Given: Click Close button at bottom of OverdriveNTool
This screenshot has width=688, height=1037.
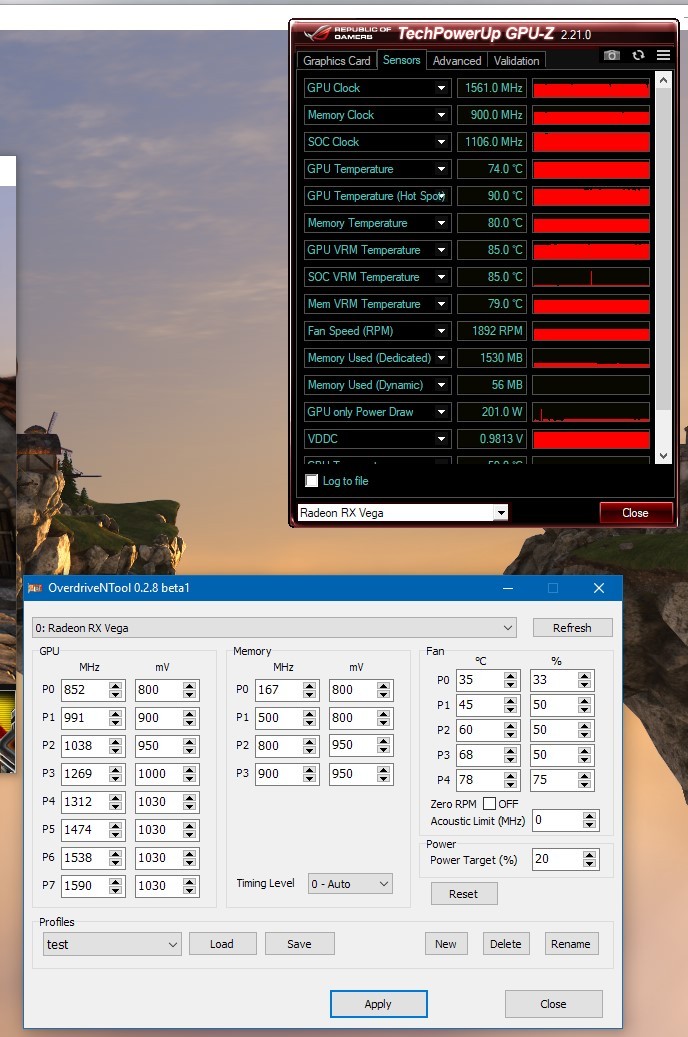Looking at the screenshot, I should coord(553,1004).
